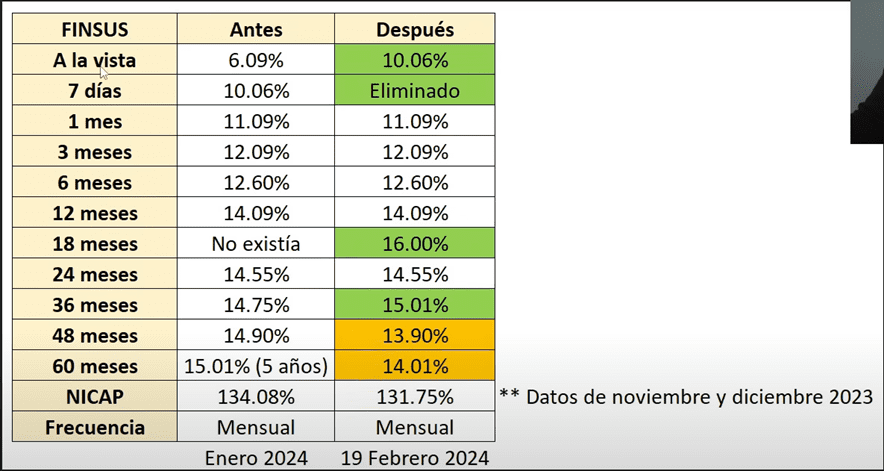
Task: Click the orange 13.90% cell
Action: [x=415, y=335]
